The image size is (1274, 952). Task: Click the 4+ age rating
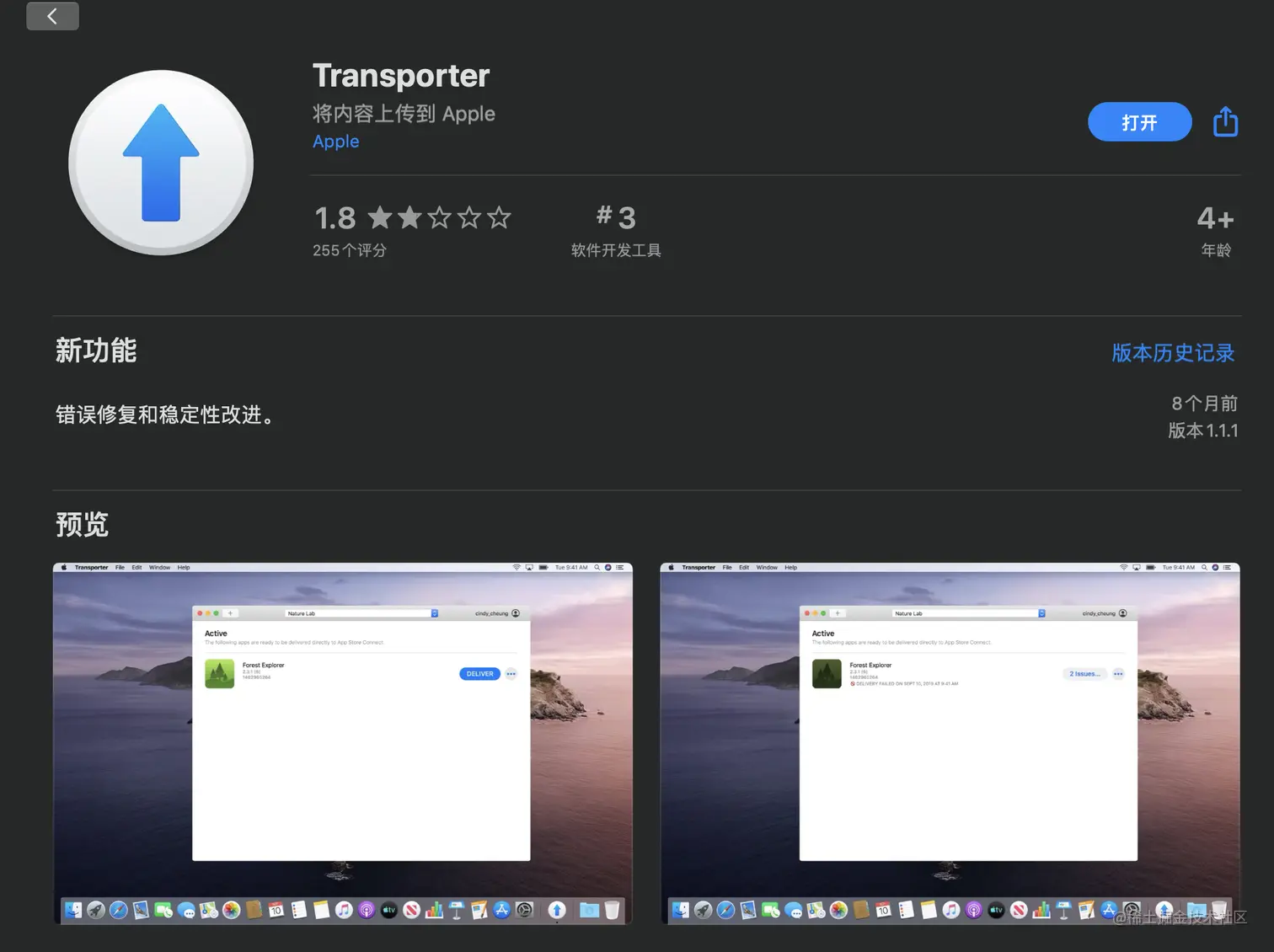(1216, 218)
